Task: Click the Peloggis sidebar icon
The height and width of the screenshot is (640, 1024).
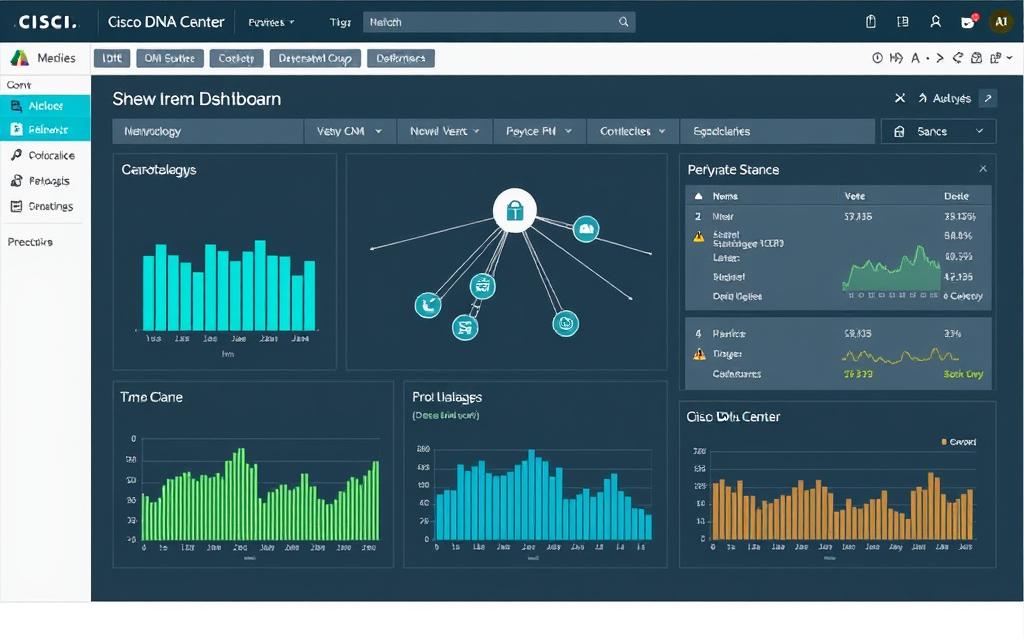Action: point(16,180)
